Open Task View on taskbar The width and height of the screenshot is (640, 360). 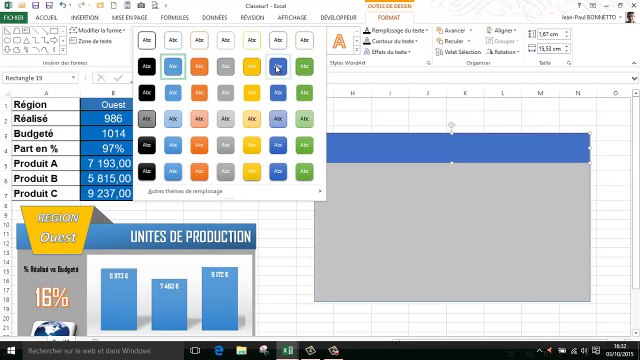click(195, 351)
